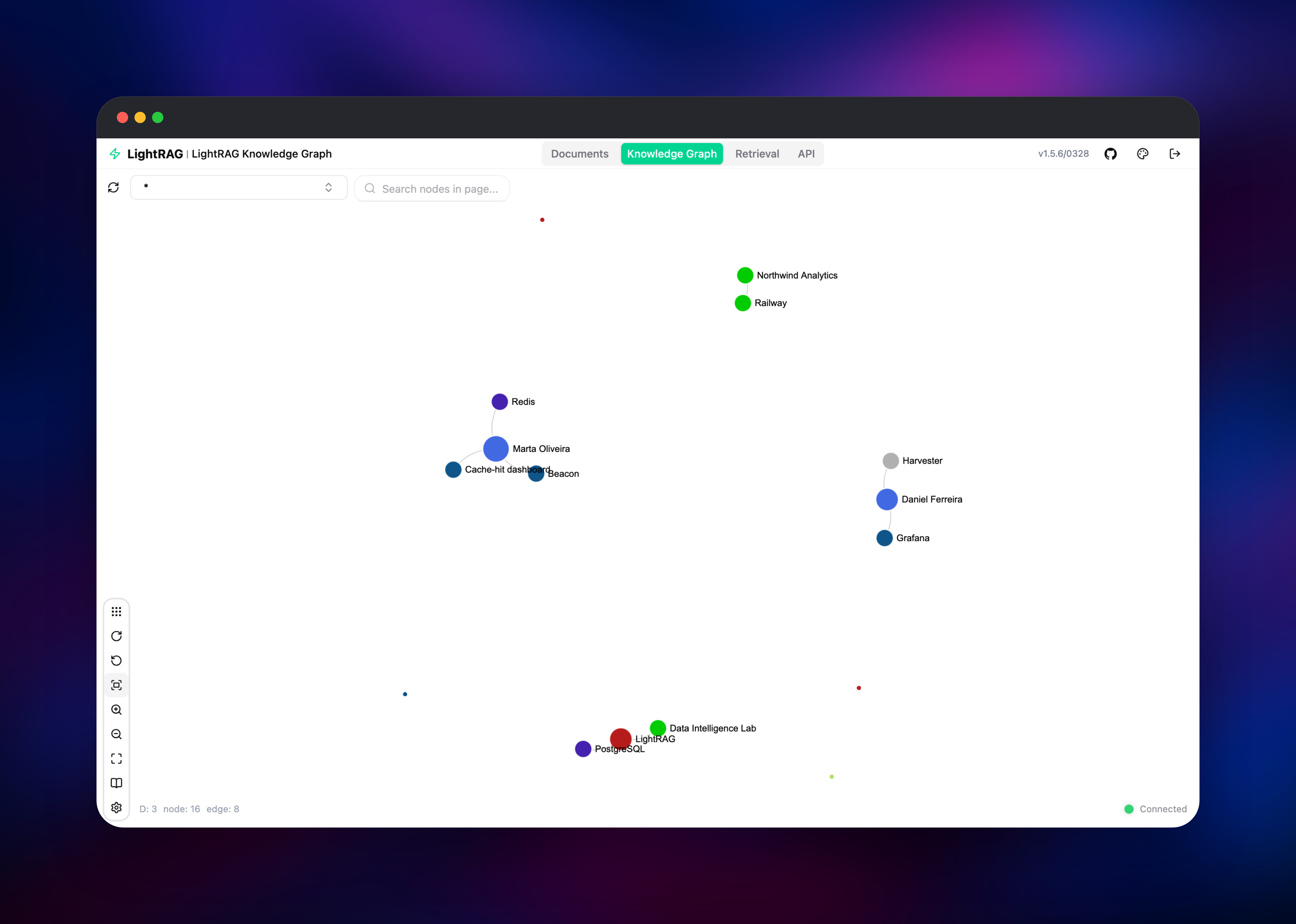Rotate graph clockwise icon
Viewport: 1296px width, 924px height.
tap(116, 636)
